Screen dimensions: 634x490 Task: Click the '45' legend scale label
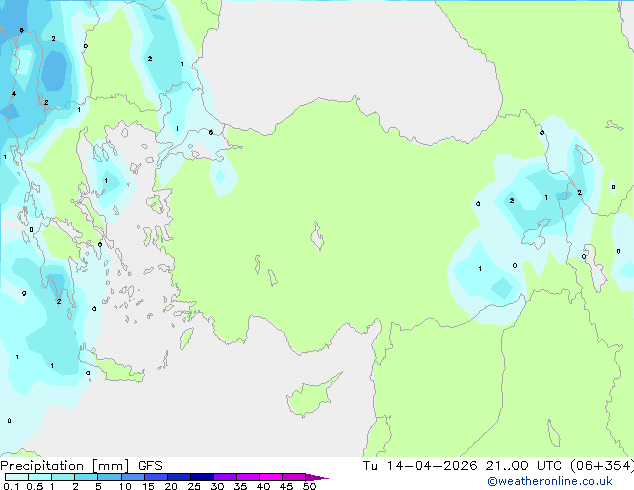point(286,486)
